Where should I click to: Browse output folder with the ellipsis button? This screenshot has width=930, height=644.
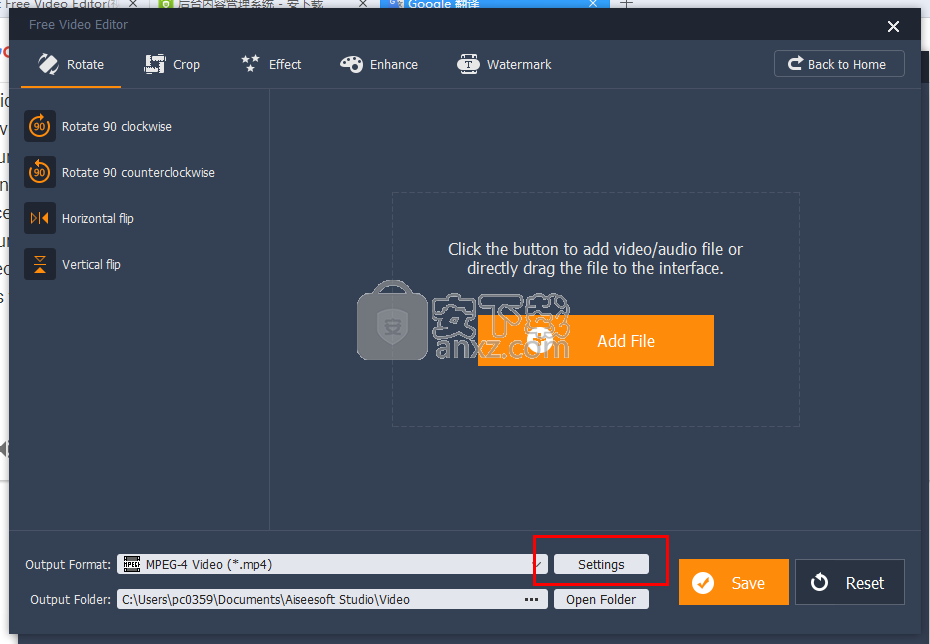point(531,599)
